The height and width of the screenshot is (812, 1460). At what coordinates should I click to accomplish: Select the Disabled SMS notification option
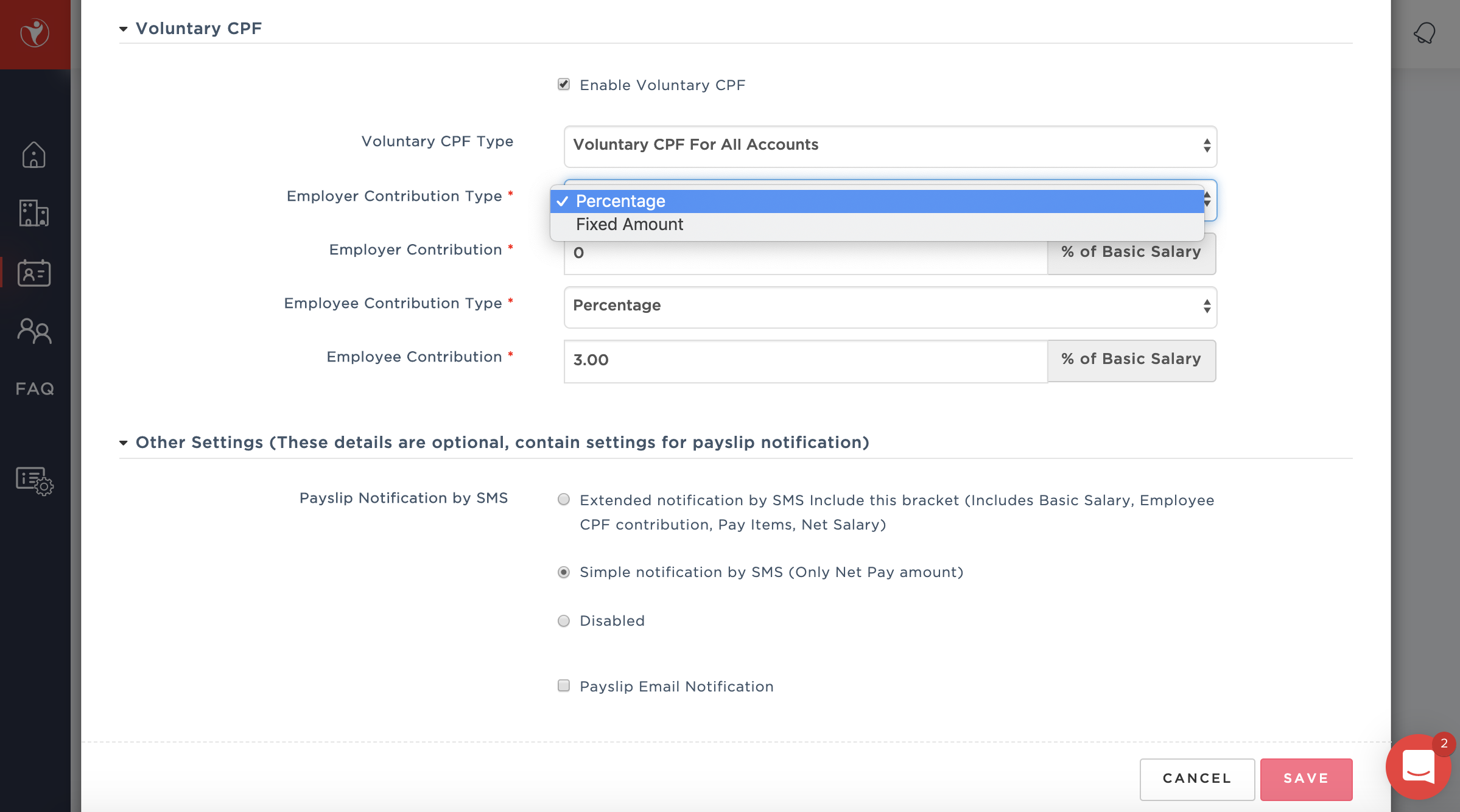pyautogui.click(x=564, y=621)
